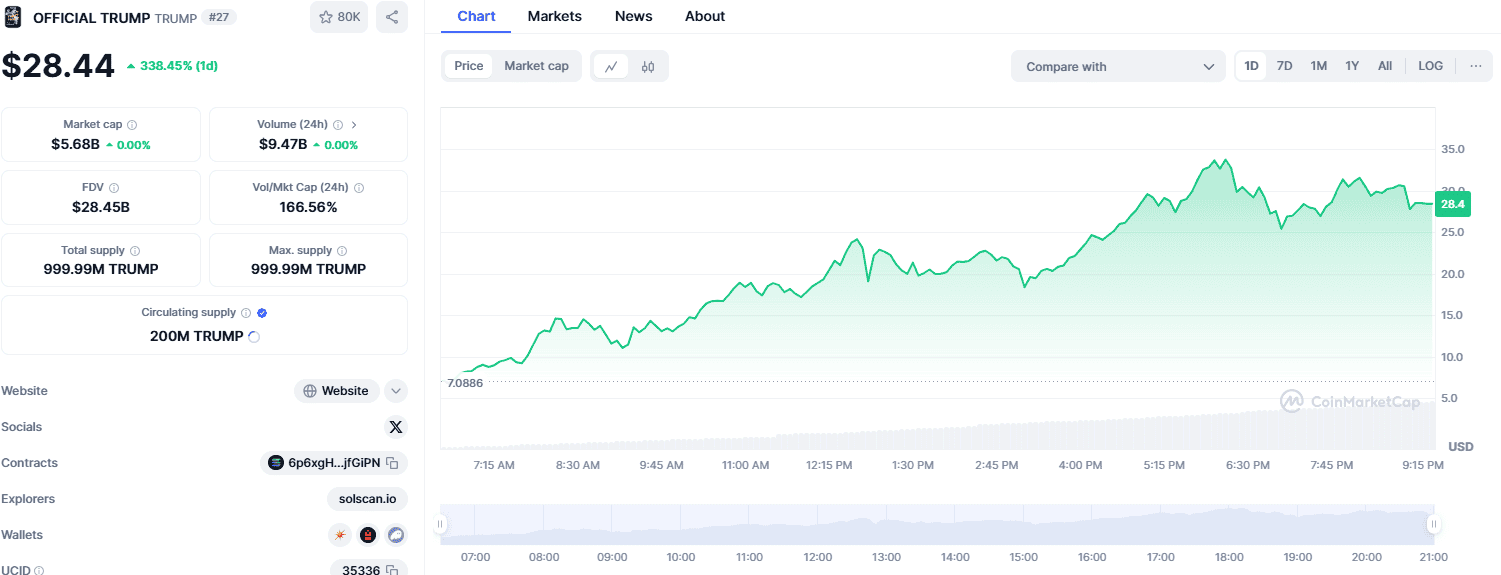The height and width of the screenshot is (575, 1501).
Task: Open Volume (24h) details arrow
Action: coord(354,125)
